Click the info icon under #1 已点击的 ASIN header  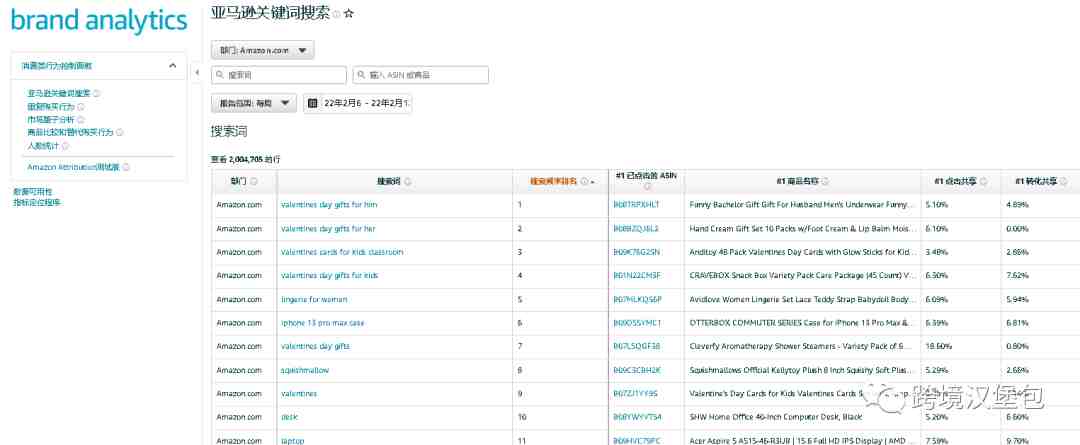coord(647,186)
